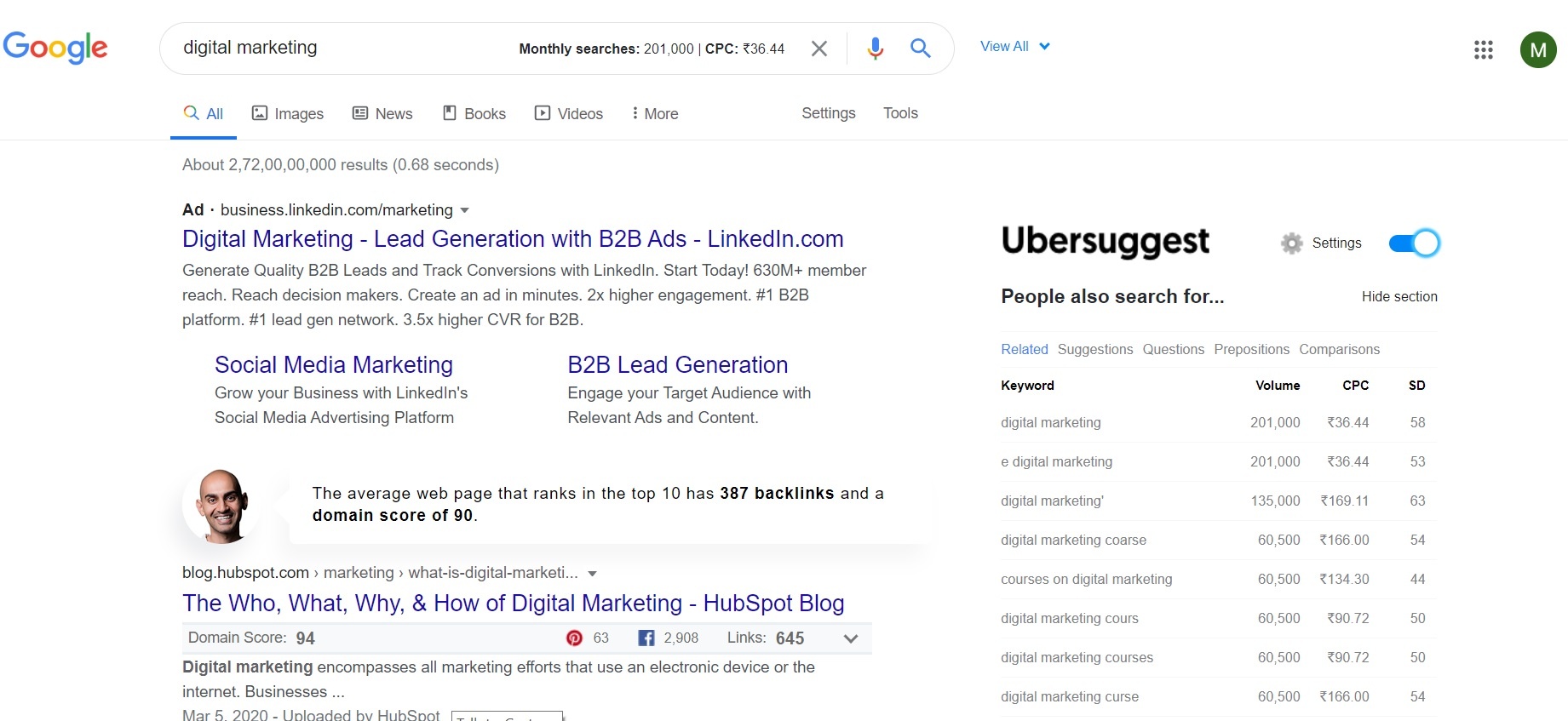
Task: Open the LinkedIn ad URL dropdown arrow
Action: (464, 210)
